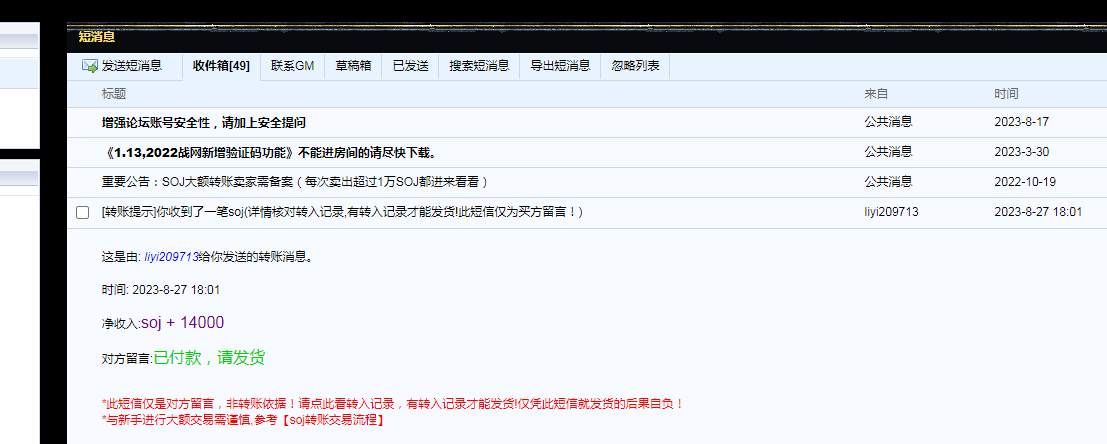The image size is (1107, 444).
Task: Open the 1.13,2022战网新增验证码功能 announcement
Action: coord(269,152)
